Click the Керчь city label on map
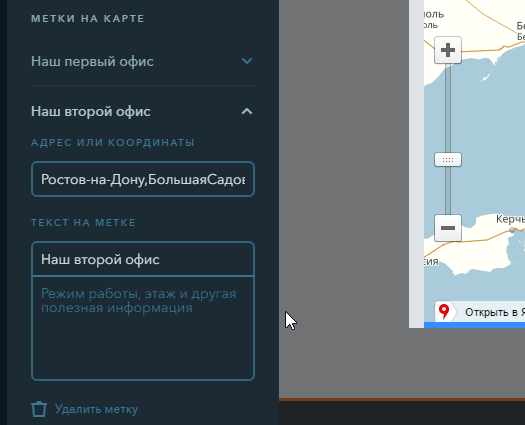The height and width of the screenshot is (425, 525). 510,219
